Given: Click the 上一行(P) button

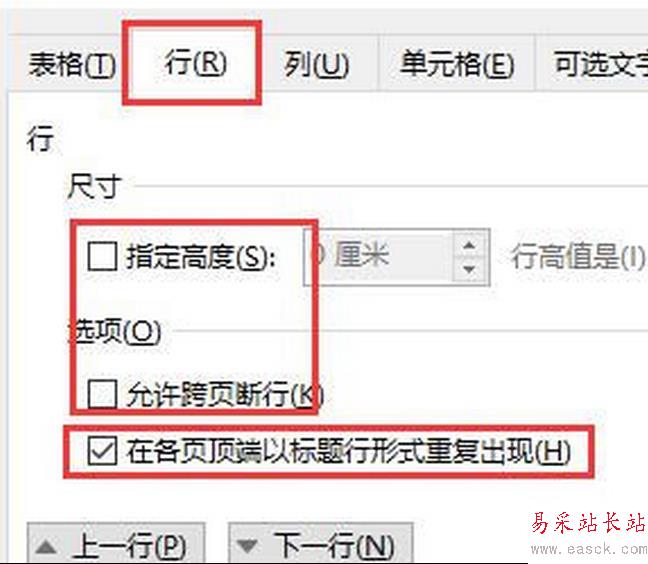Looking at the screenshot, I should tap(116, 543).
